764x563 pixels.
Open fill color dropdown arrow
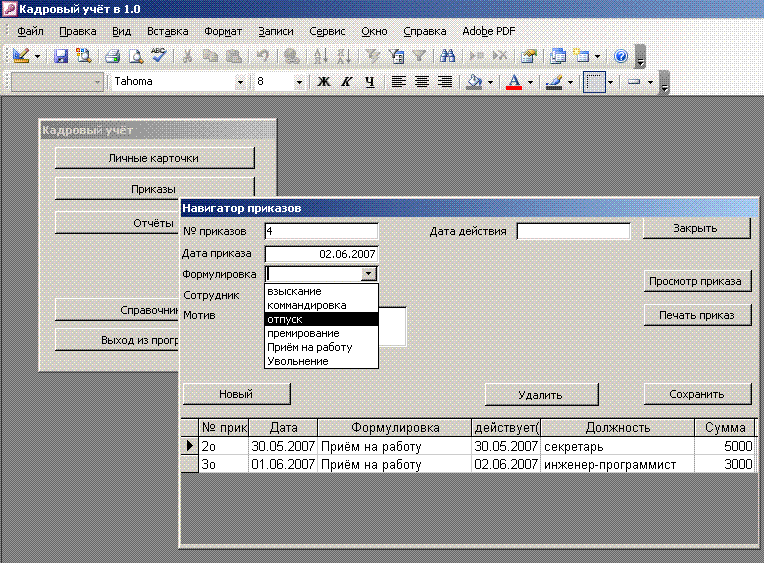point(491,82)
